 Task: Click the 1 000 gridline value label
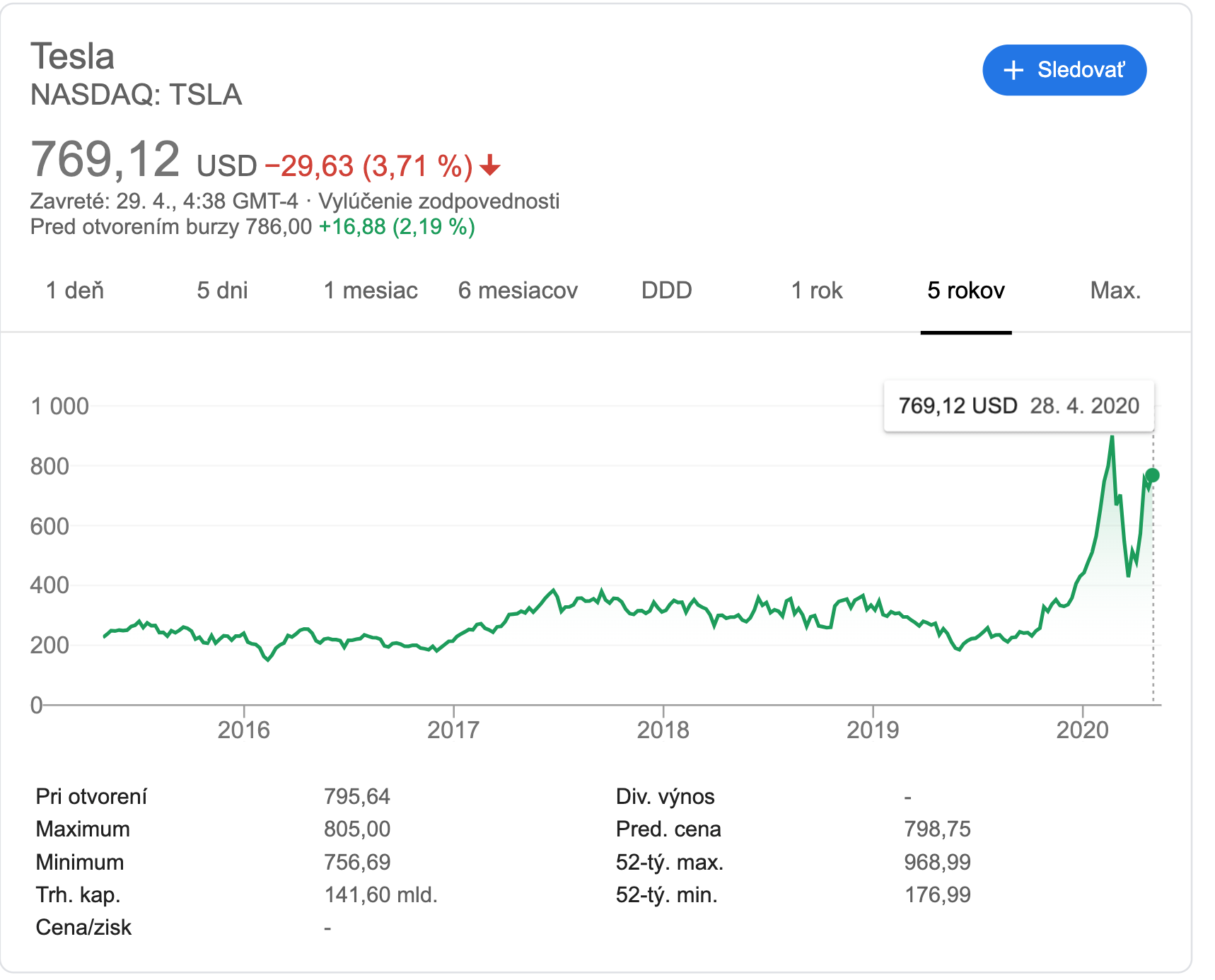tap(60, 407)
